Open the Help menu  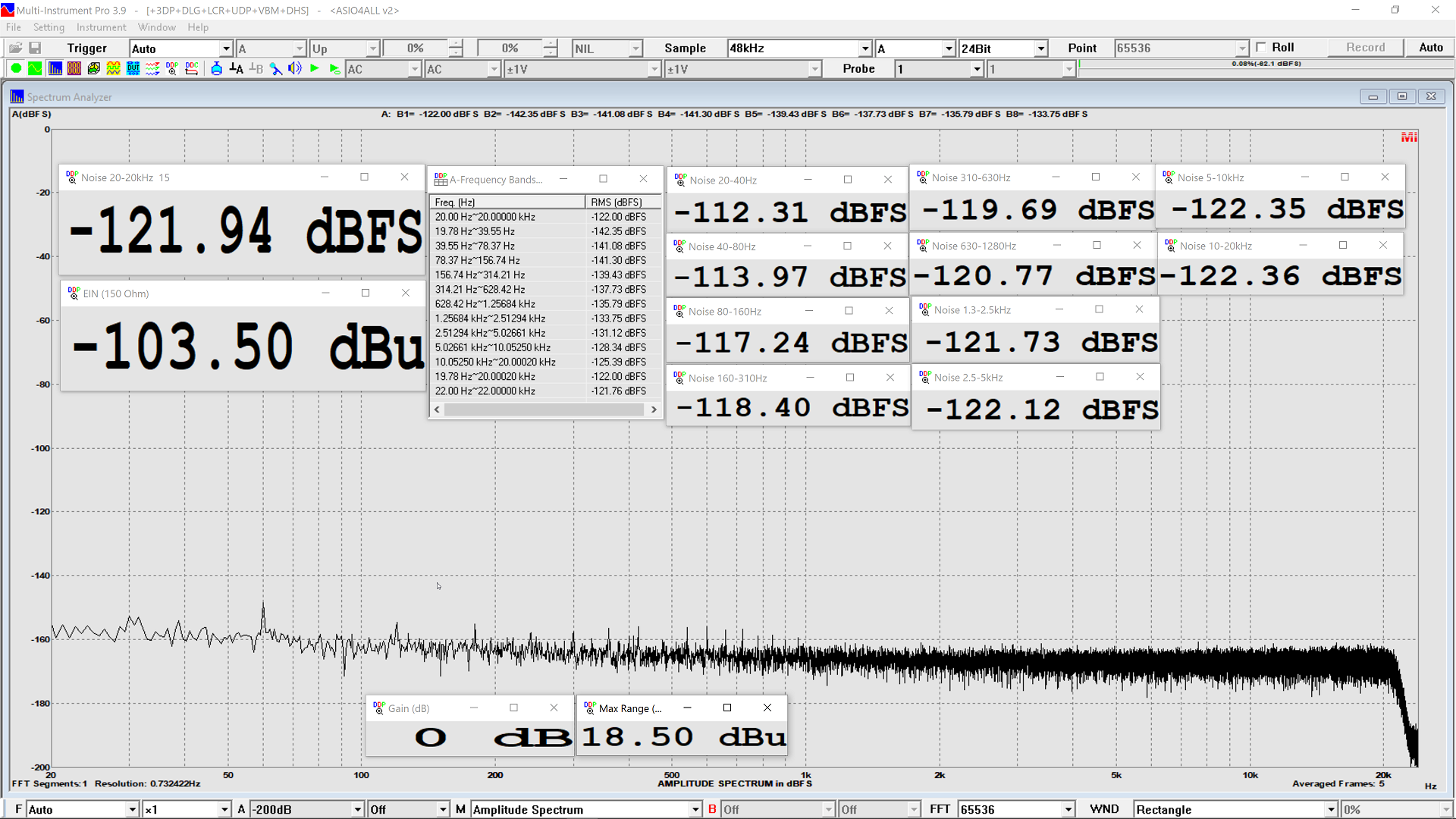tap(198, 27)
